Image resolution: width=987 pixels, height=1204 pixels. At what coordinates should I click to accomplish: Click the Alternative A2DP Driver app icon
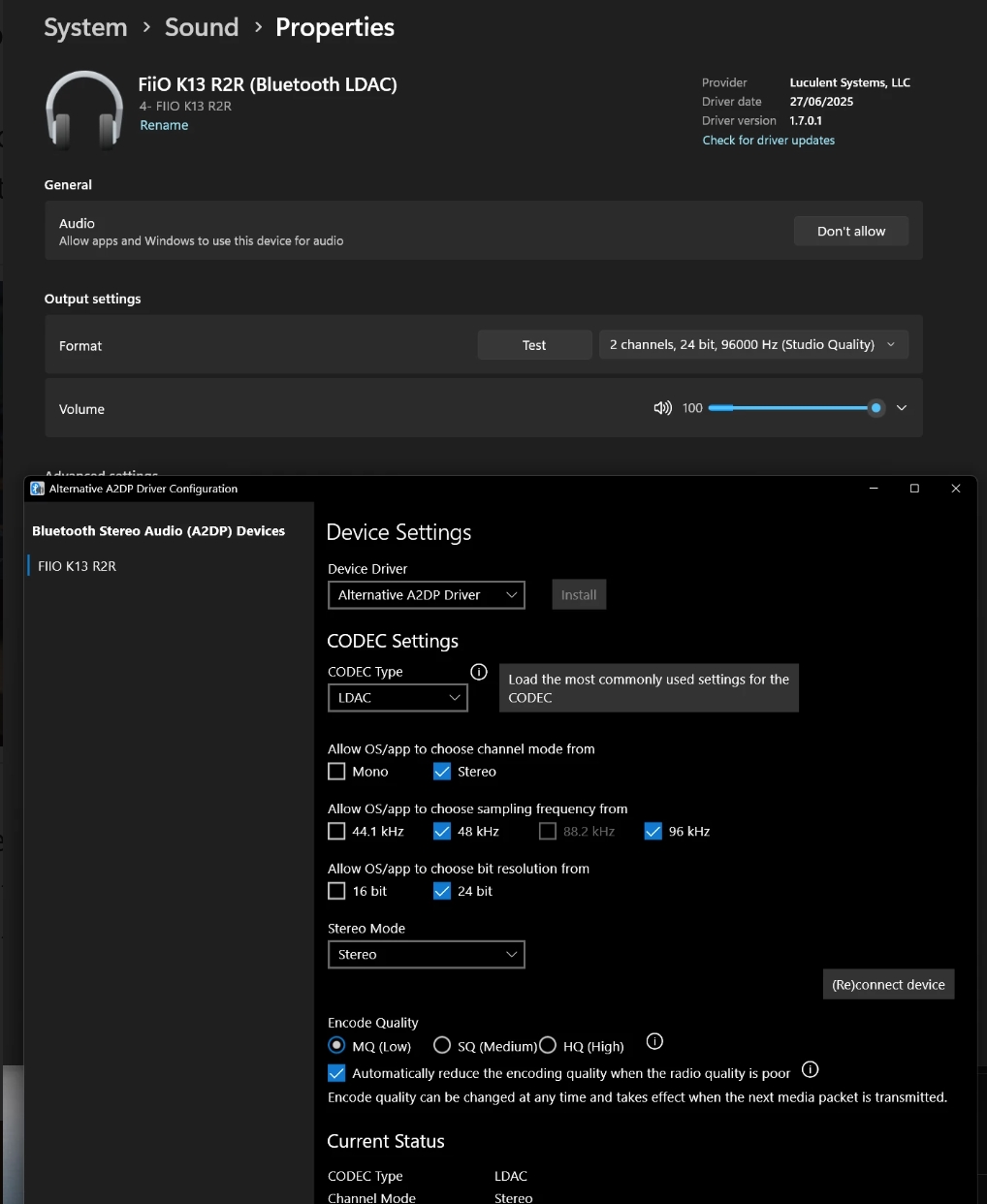click(x=38, y=489)
